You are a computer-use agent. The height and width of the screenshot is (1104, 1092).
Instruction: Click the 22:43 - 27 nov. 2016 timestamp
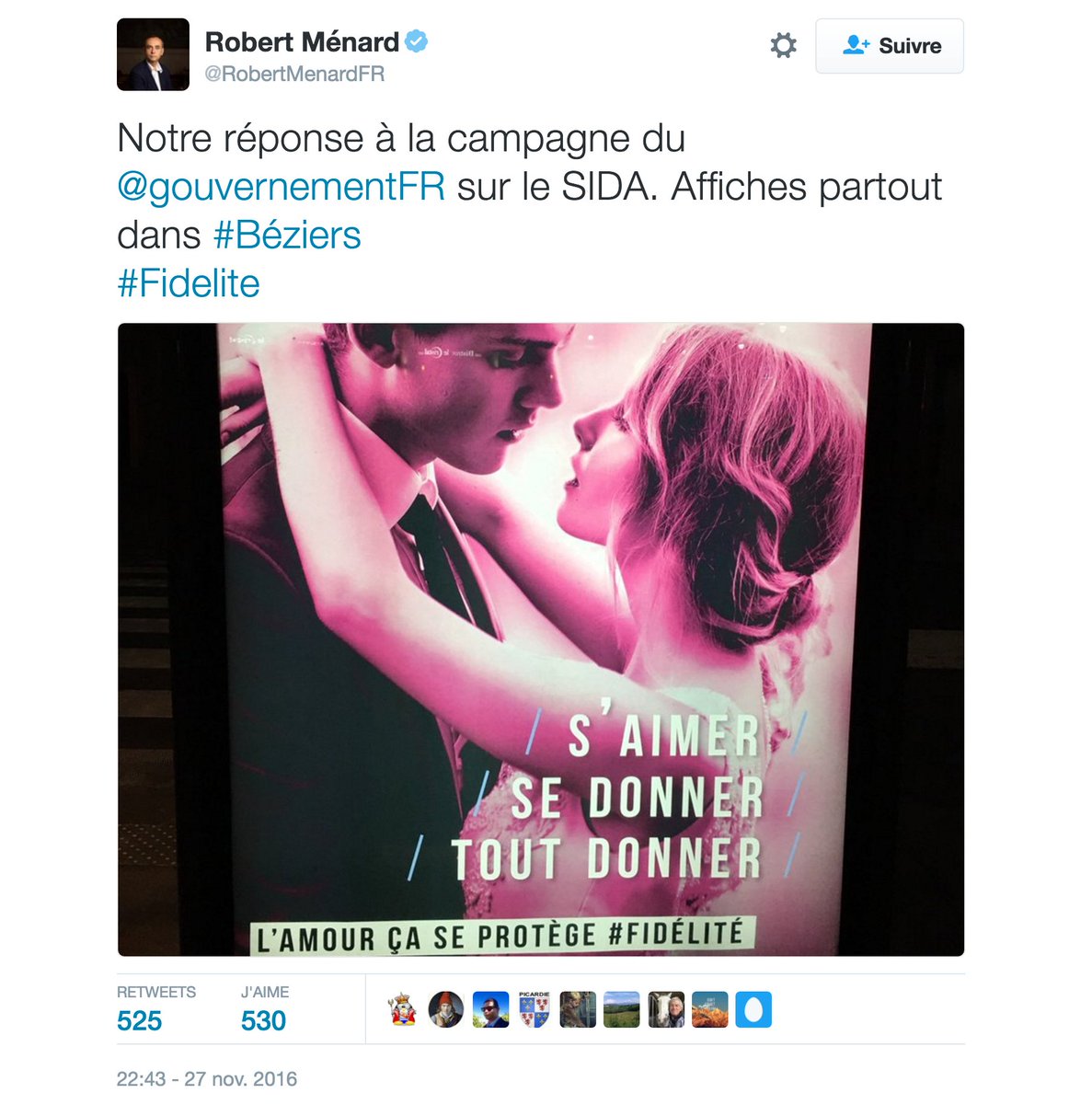click(x=207, y=1078)
